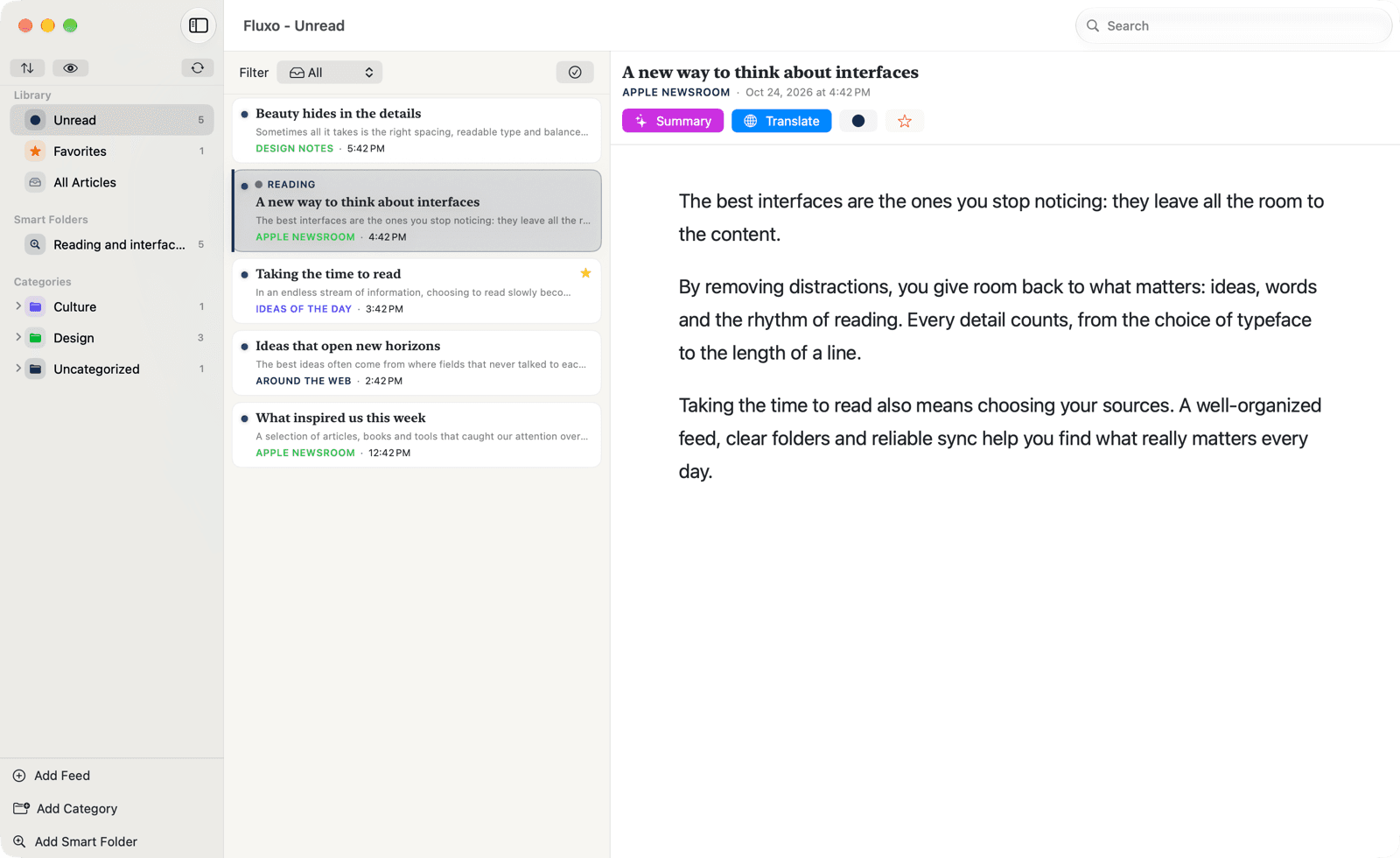Open All Articles in sidebar

tap(112, 182)
